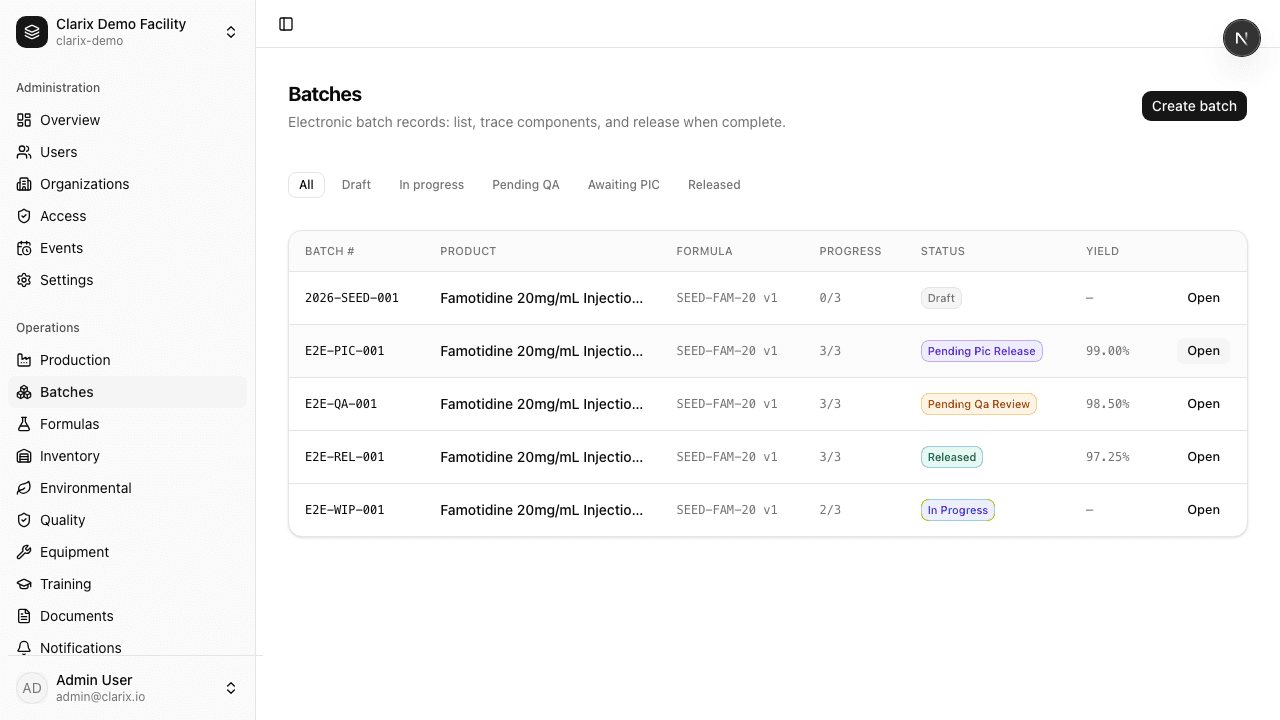Open Users page in sidebar

pyautogui.click(x=127, y=152)
